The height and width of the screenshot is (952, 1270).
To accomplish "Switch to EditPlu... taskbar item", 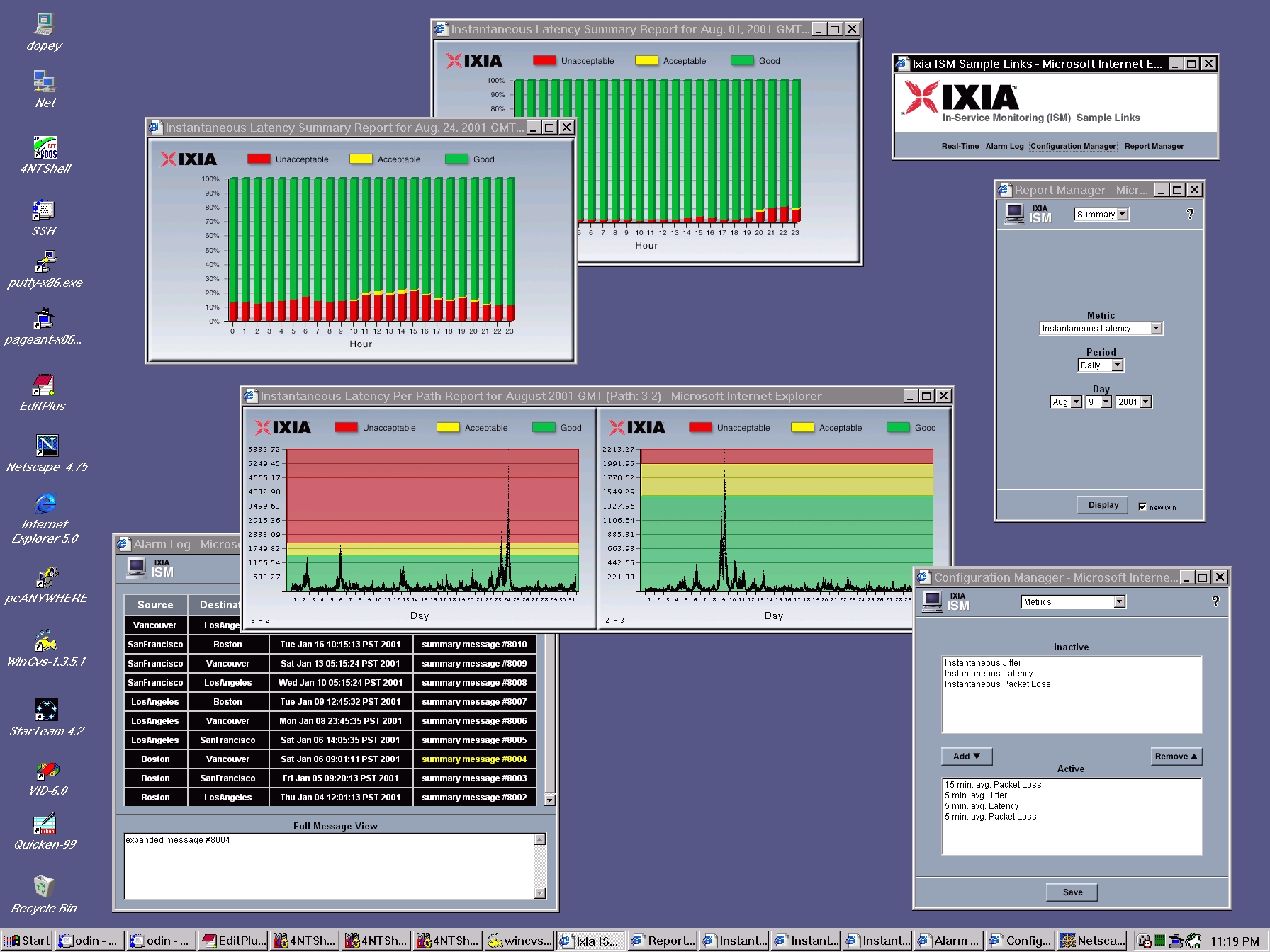I will [233, 941].
